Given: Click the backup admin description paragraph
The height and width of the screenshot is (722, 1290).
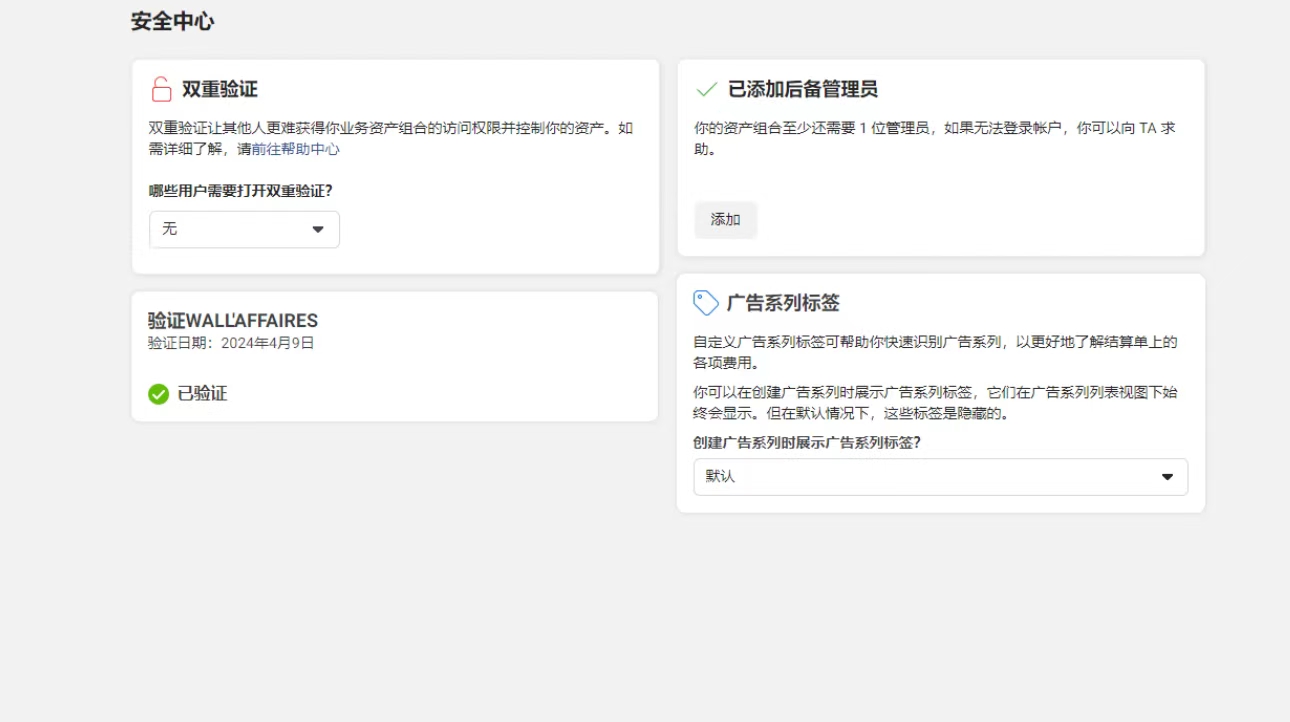Looking at the screenshot, I should (x=935, y=139).
